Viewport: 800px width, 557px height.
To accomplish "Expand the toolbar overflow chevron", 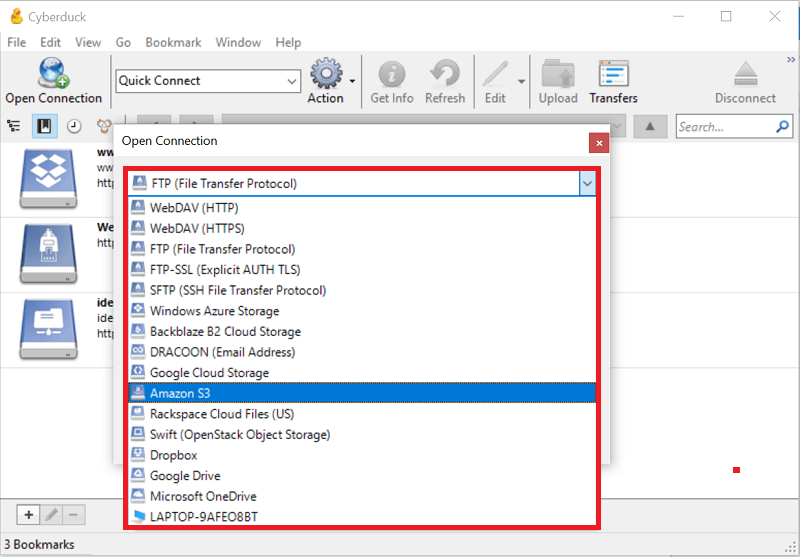I will tap(791, 60).
